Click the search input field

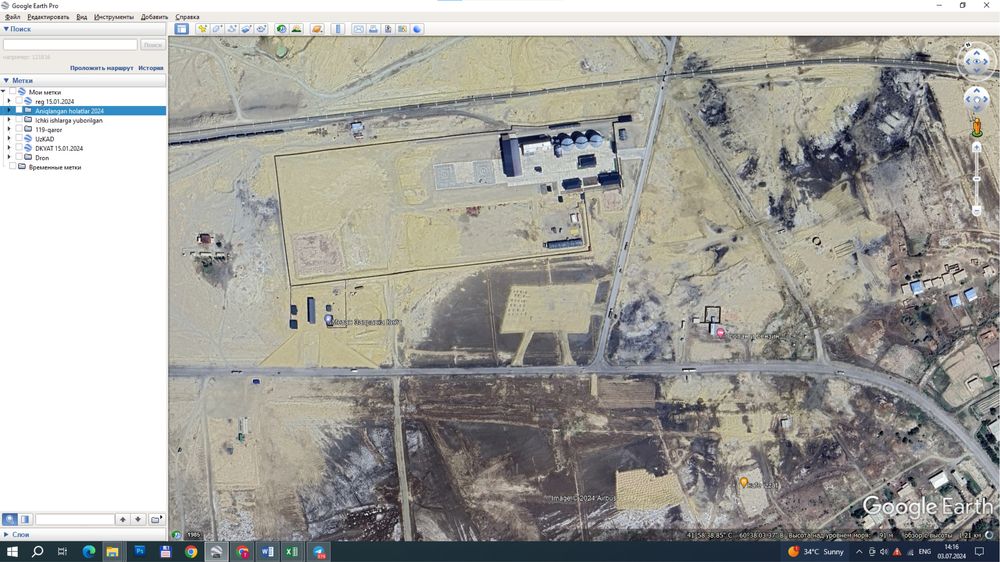[70, 45]
